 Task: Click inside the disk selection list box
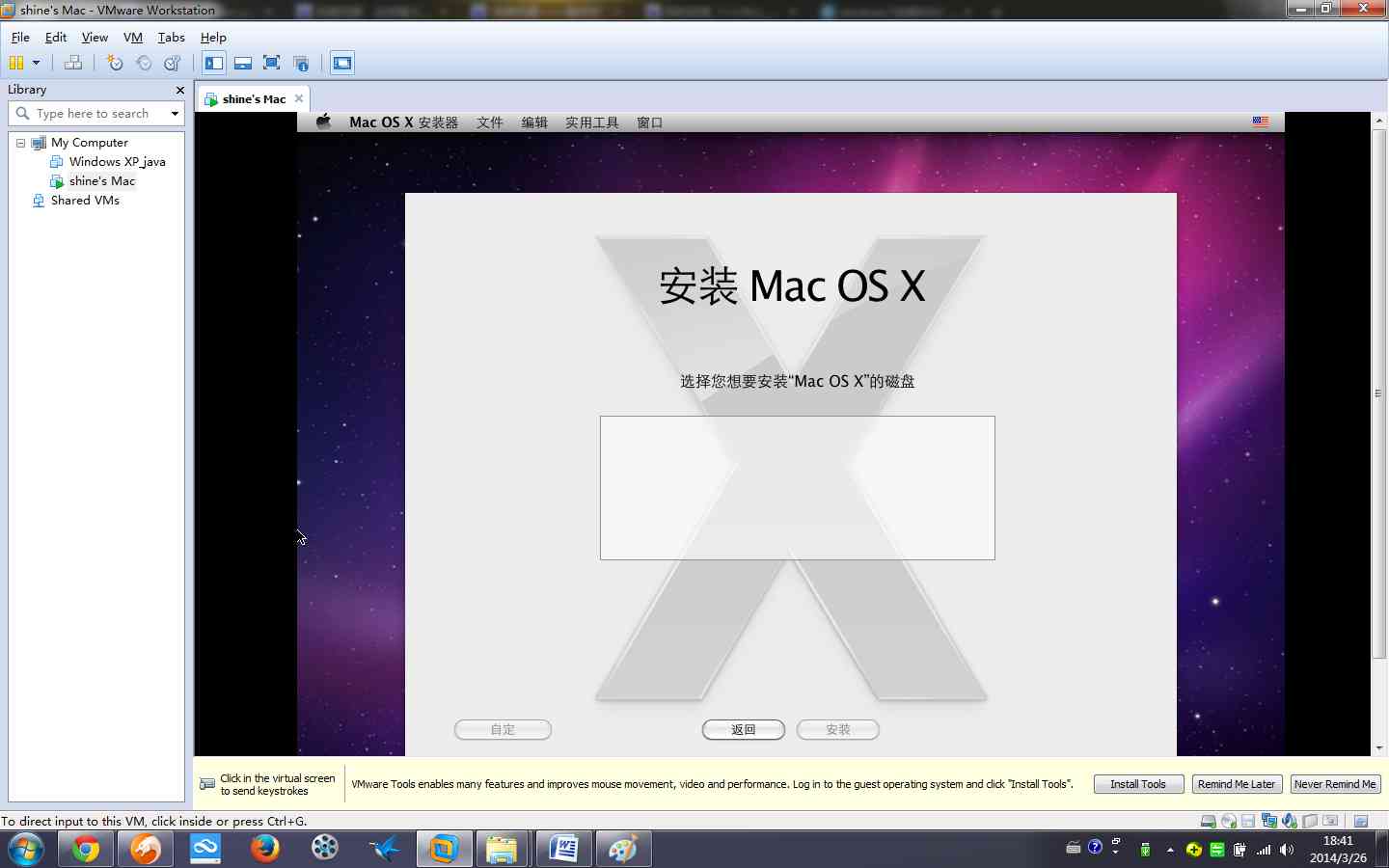click(x=798, y=488)
